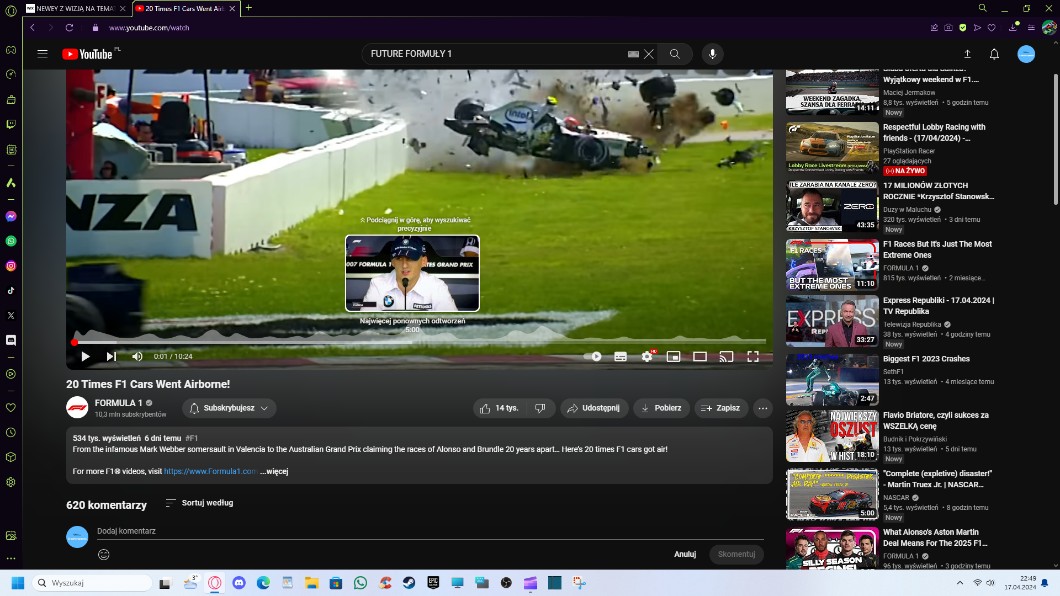The height and width of the screenshot is (596, 1060).
Task: Like the video with thumbs up
Action: pyautogui.click(x=498, y=408)
